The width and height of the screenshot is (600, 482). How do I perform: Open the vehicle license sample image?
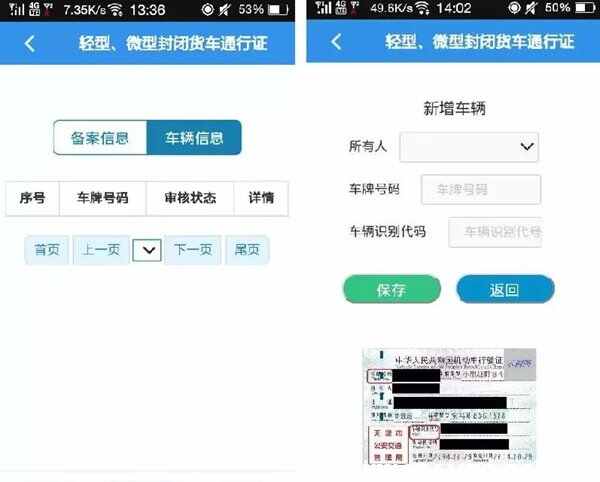click(449, 406)
